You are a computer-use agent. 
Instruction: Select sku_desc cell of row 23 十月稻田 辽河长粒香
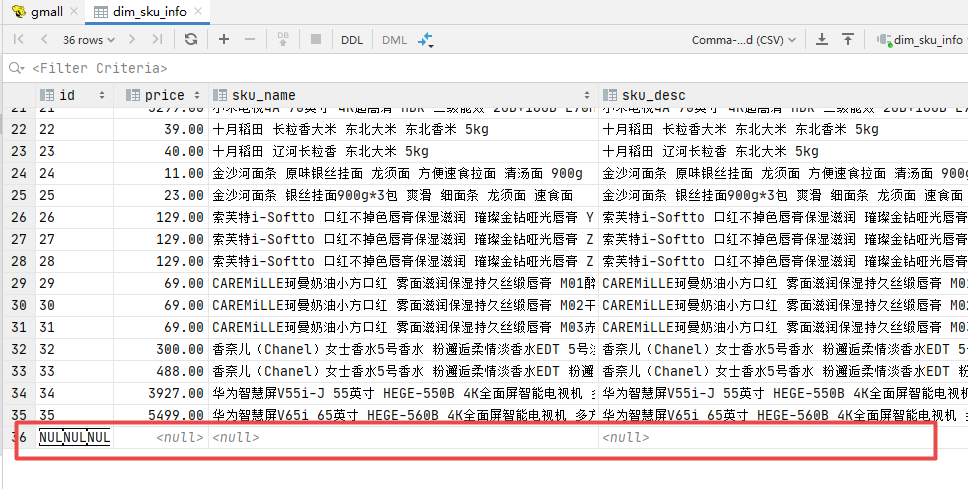point(783,151)
